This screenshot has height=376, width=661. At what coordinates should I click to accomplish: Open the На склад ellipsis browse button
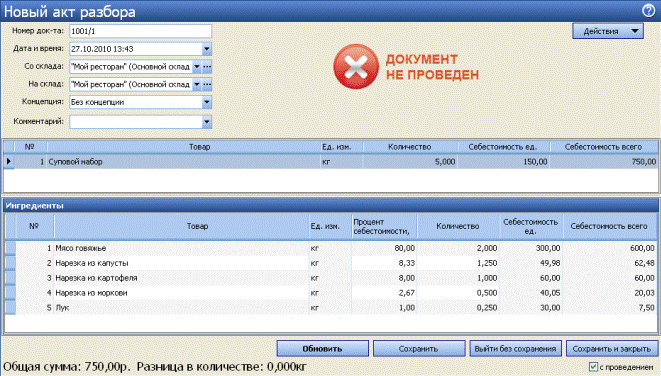[x=207, y=84]
